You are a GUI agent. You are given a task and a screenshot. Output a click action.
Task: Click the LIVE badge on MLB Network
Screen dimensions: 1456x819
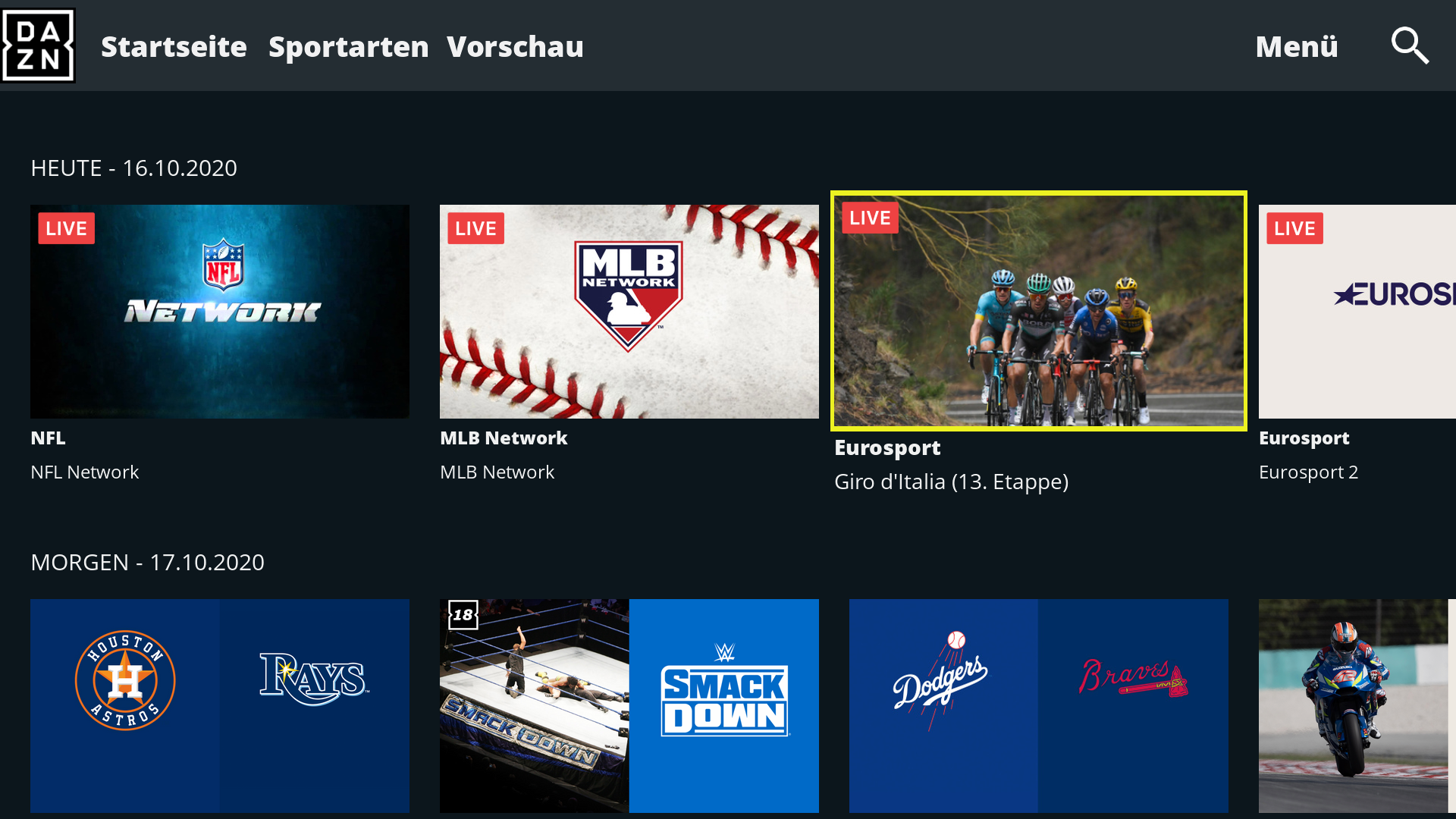476,228
